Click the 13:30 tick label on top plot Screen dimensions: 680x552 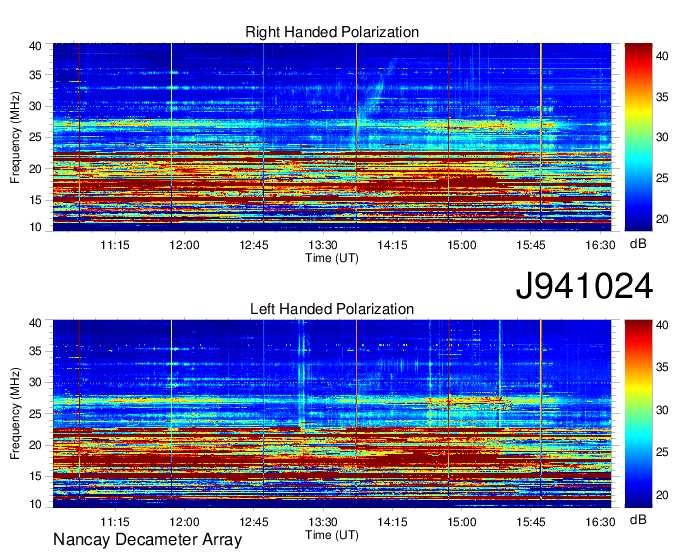[x=323, y=245]
